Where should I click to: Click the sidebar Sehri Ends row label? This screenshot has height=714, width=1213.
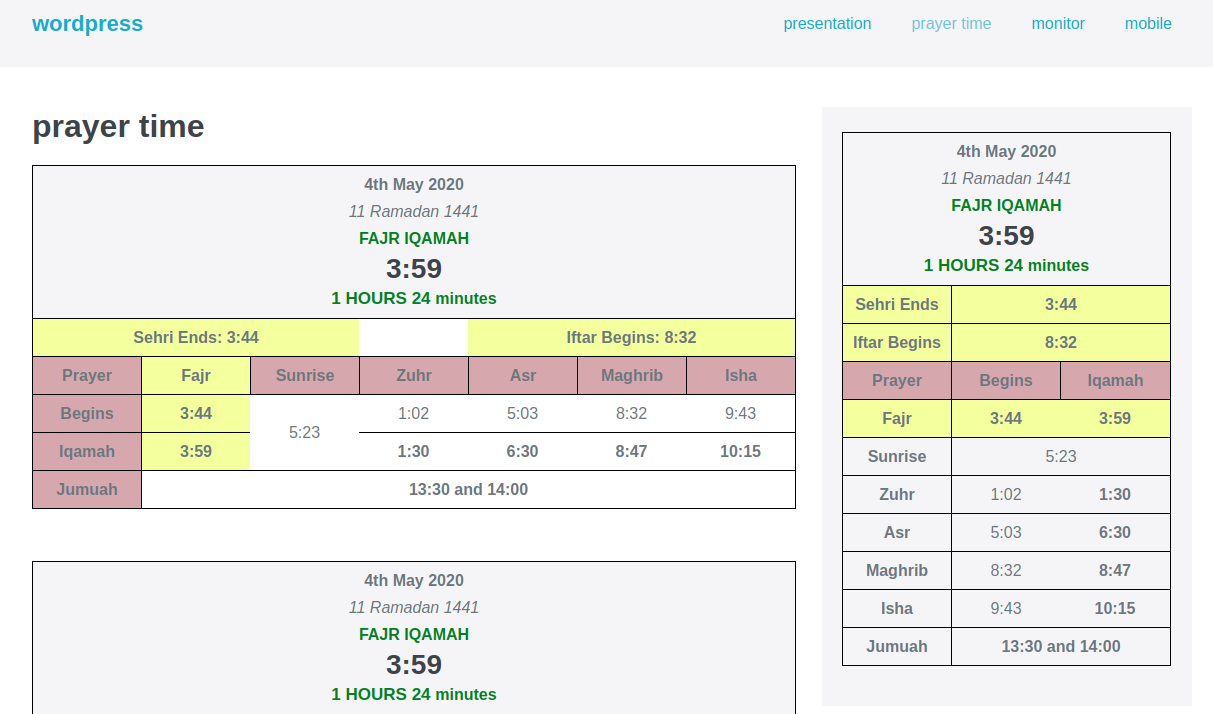[897, 305]
